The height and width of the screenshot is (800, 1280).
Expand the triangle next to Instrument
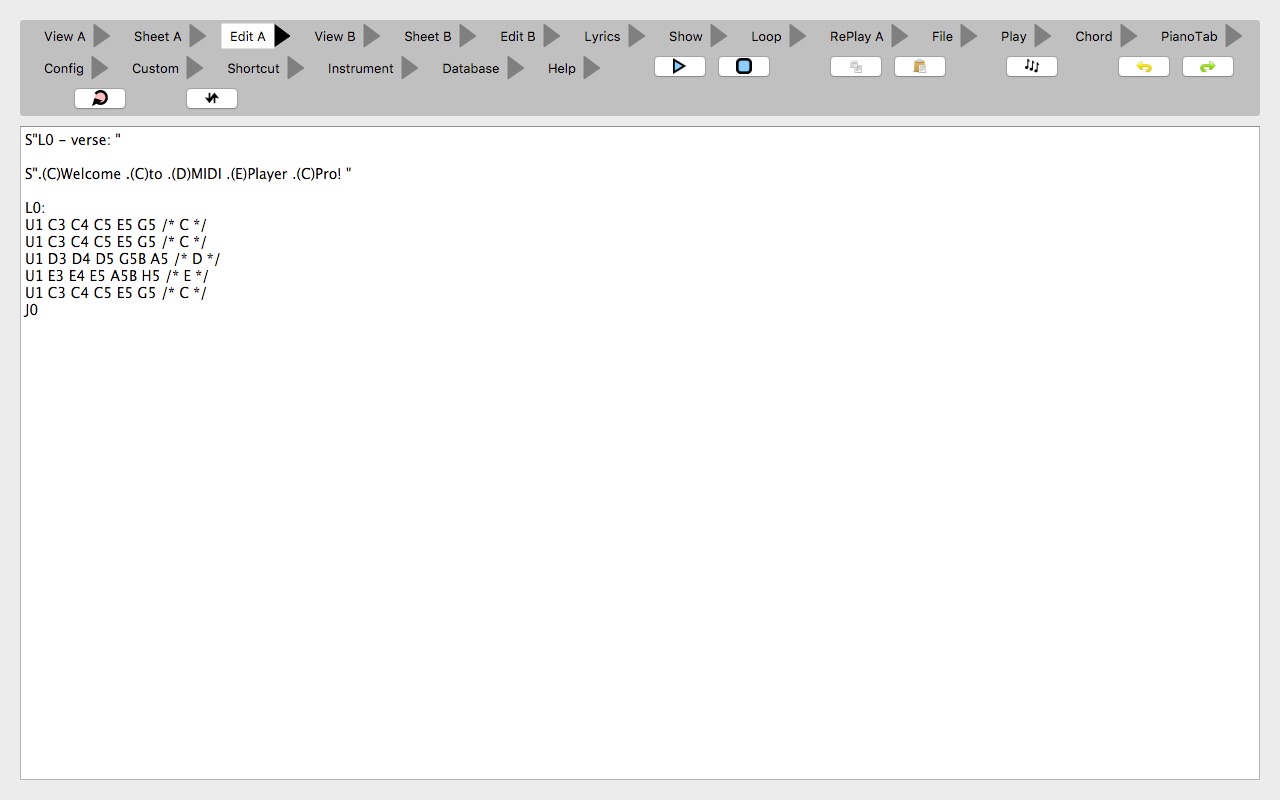tap(410, 69)
